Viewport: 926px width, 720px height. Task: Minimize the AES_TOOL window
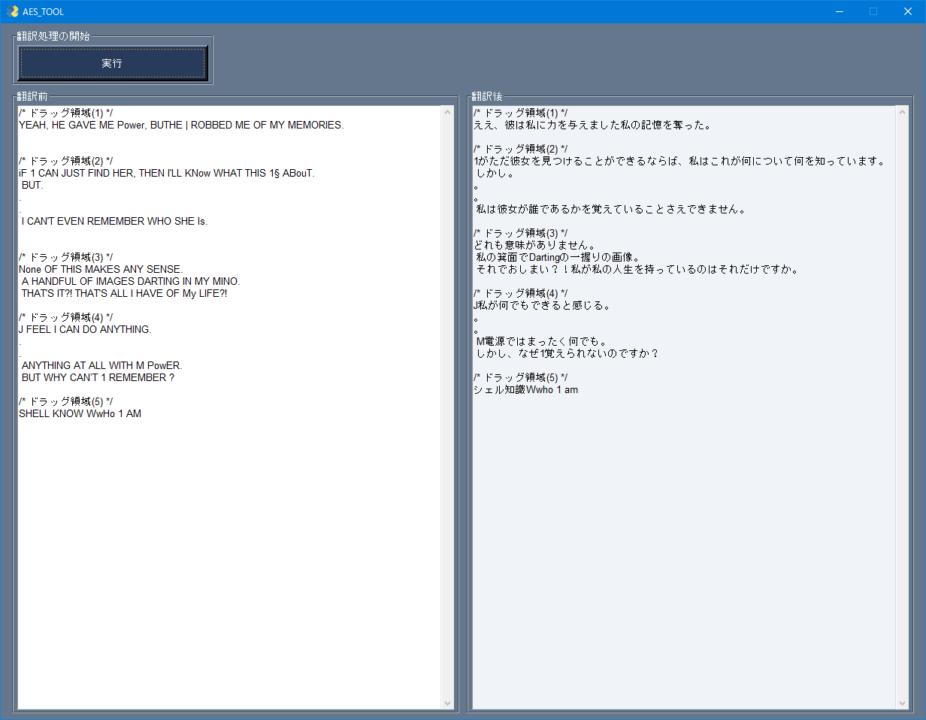coord(839,11)
